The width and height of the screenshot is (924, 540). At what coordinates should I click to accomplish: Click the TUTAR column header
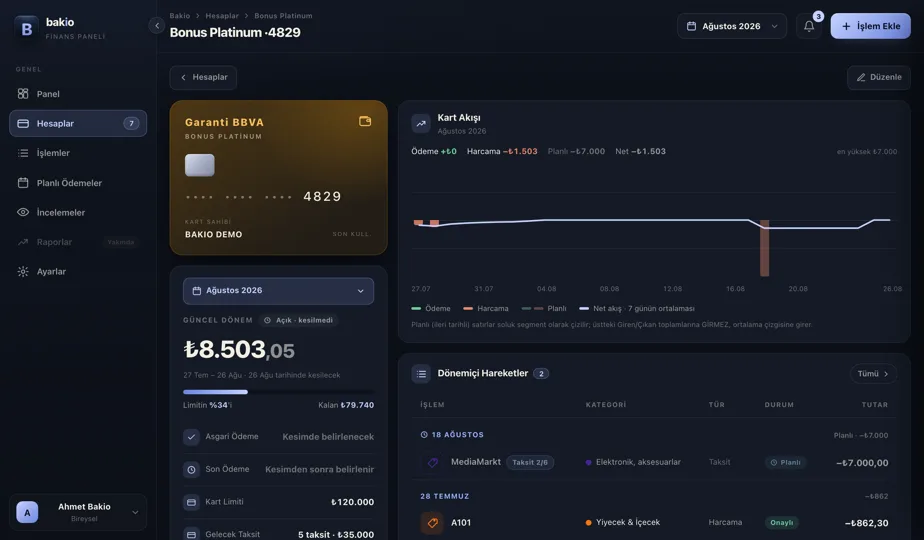[x=874, y=405]
